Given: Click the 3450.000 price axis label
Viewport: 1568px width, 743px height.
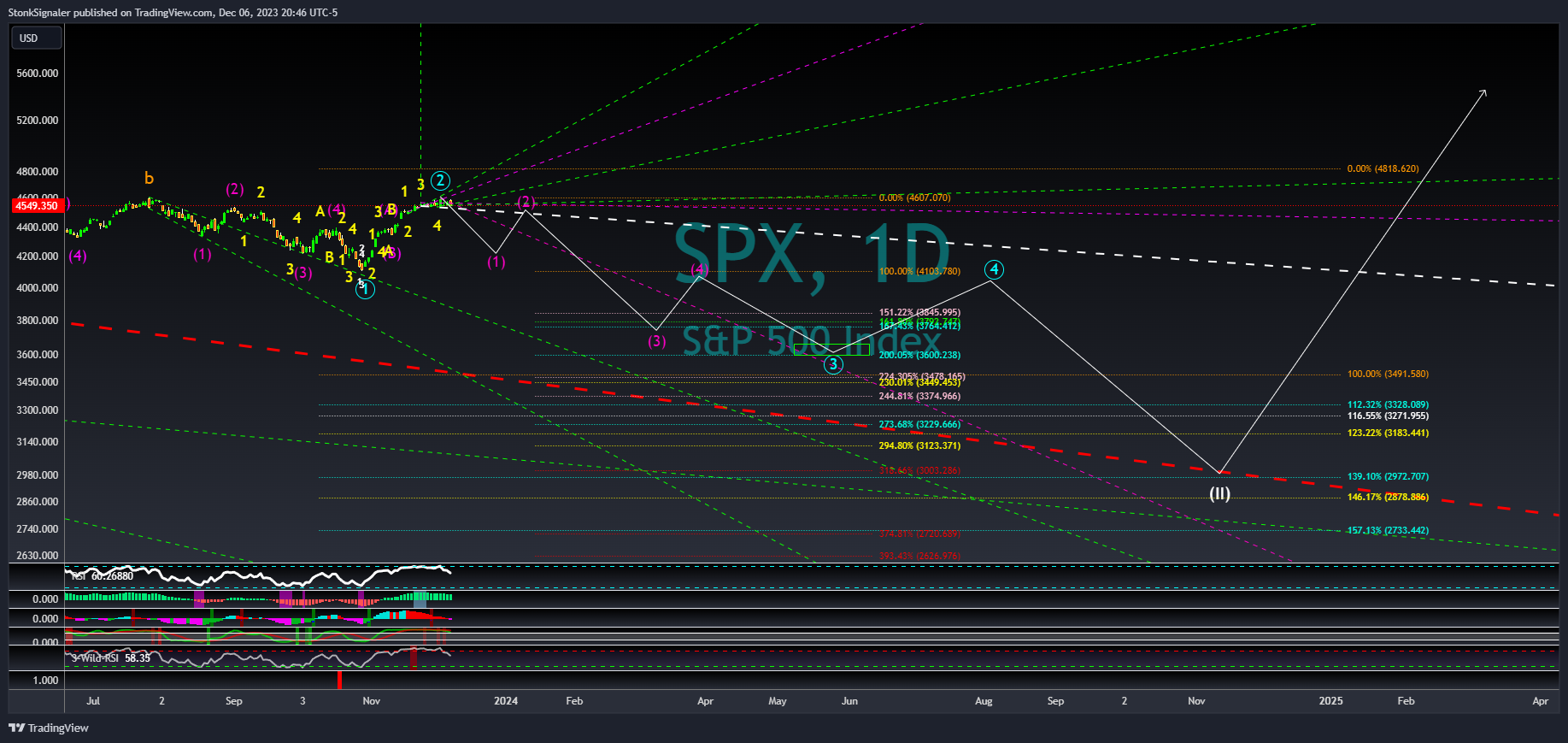Looking at the screenshot, I should [37, 382].
